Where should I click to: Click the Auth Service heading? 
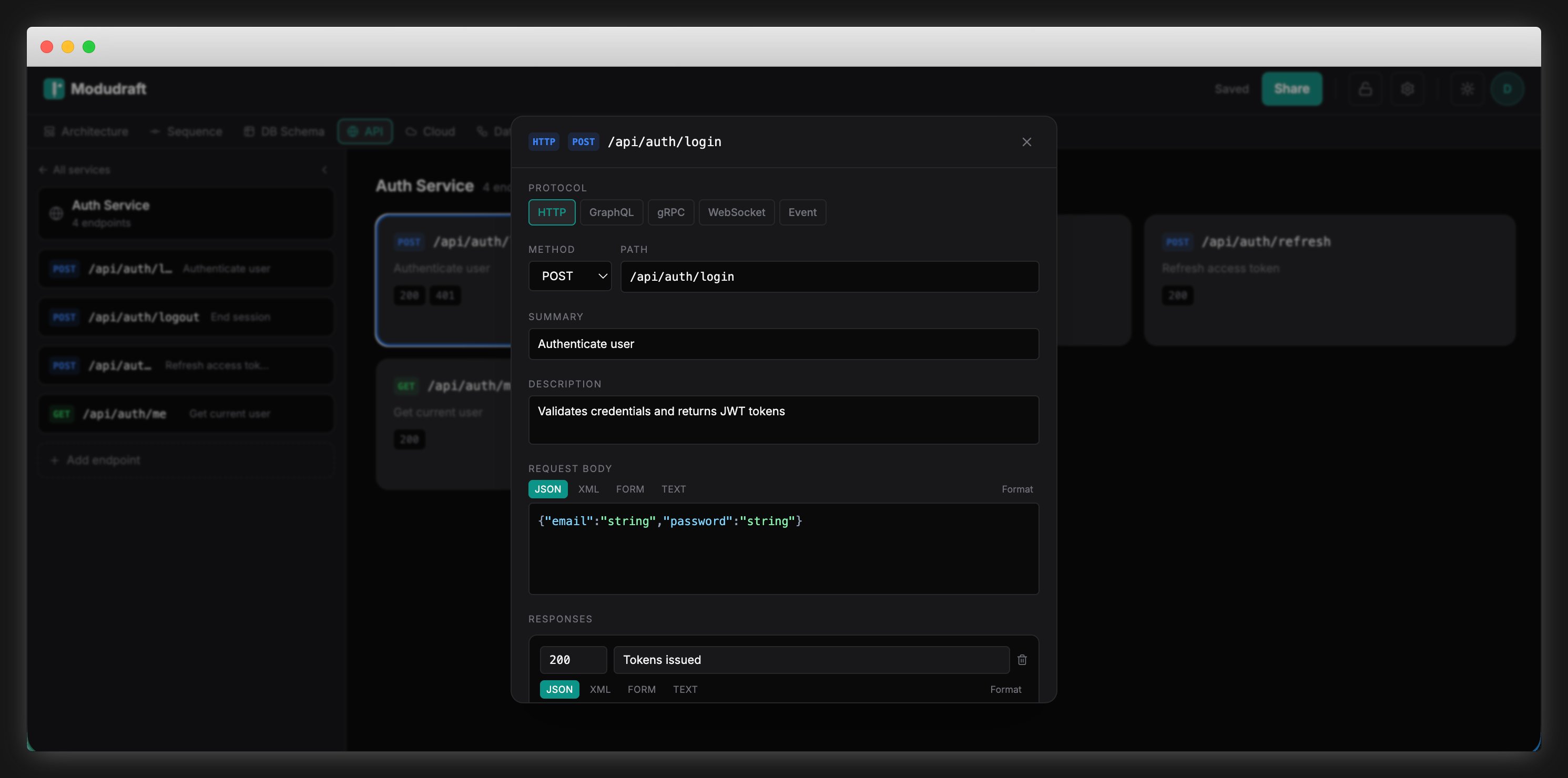pos(424,186)
